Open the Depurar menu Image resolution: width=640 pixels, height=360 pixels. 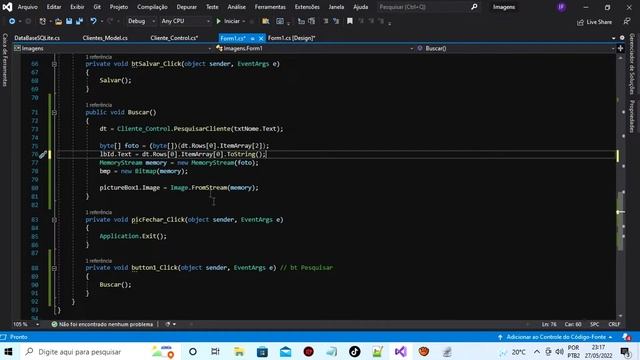point(187,7)
